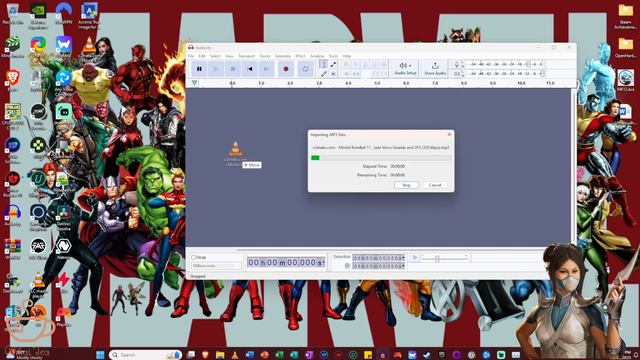Screen dimensions: 640x360
Task: Open the File menu
Action: 191,56
